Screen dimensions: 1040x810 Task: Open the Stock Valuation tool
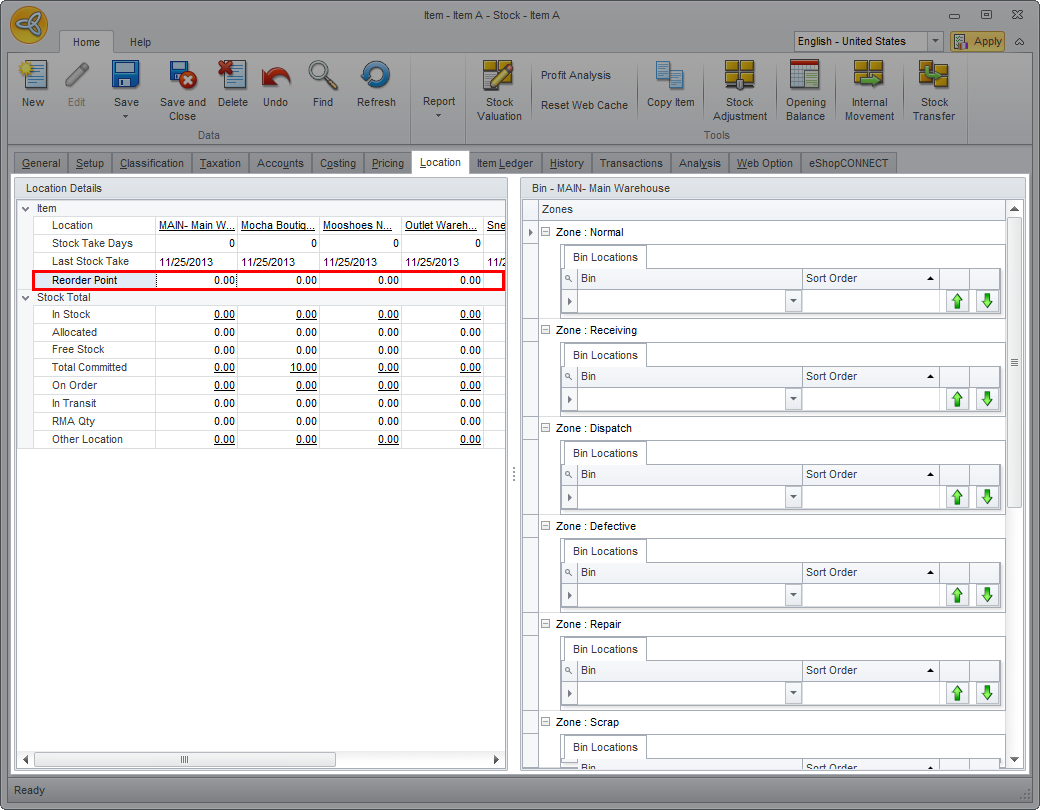click(x=499, y=77)
